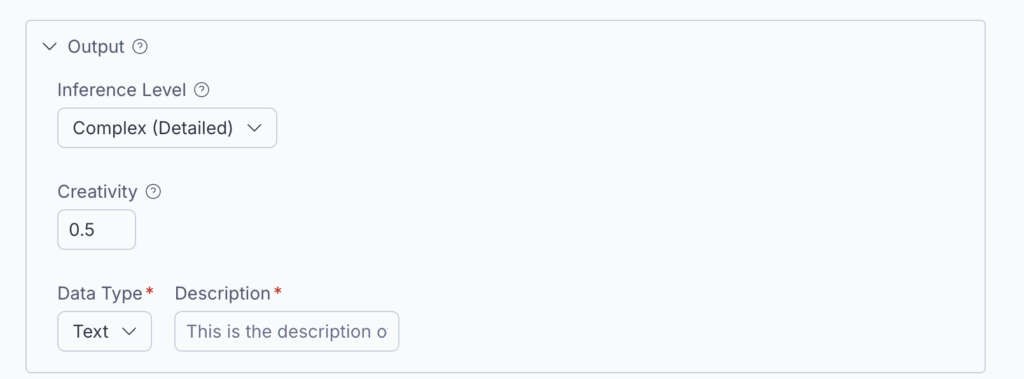Focus the Creativity value field showing 0.5

[97, 229]
